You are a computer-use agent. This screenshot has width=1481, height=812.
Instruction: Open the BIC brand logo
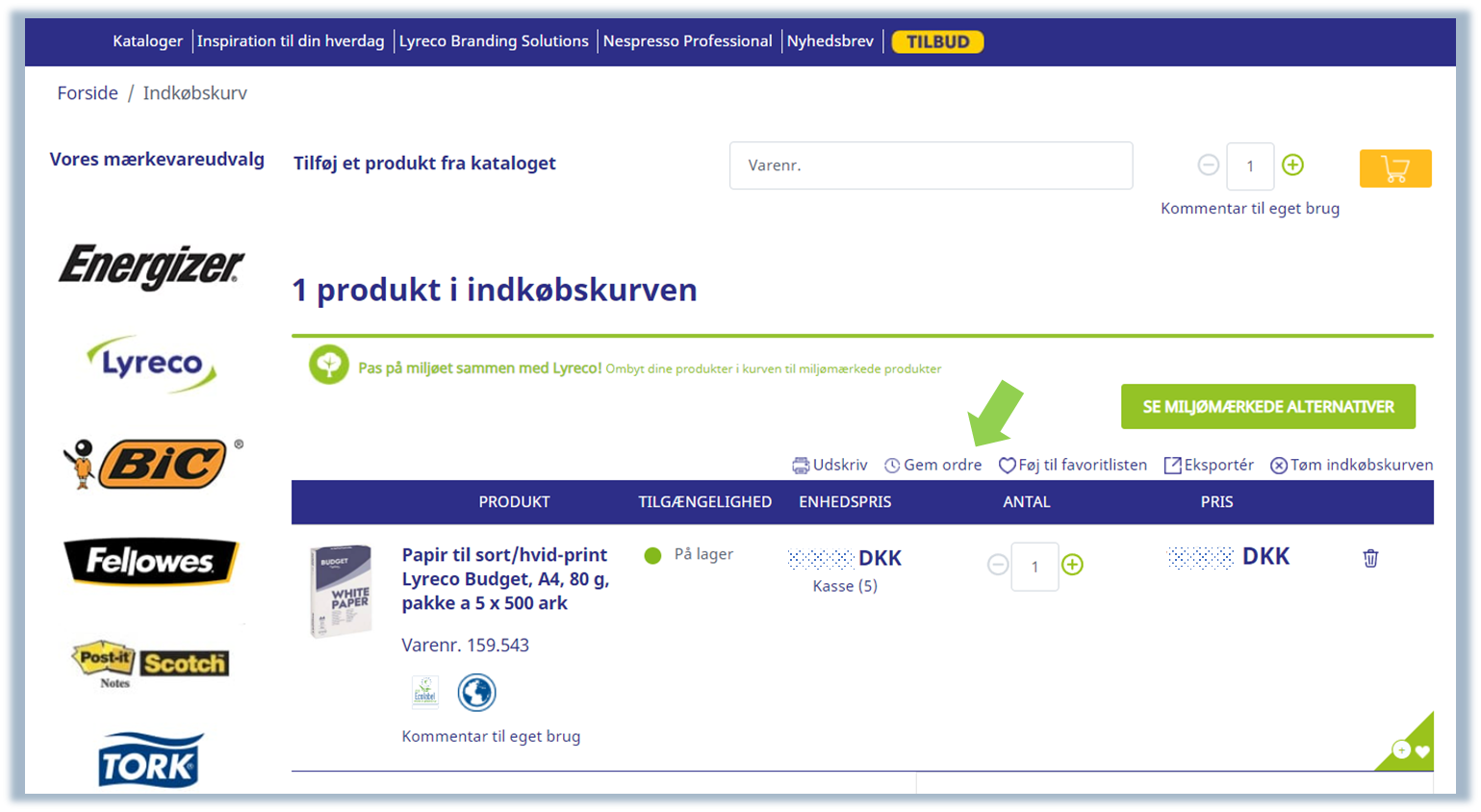click(152, 464)
